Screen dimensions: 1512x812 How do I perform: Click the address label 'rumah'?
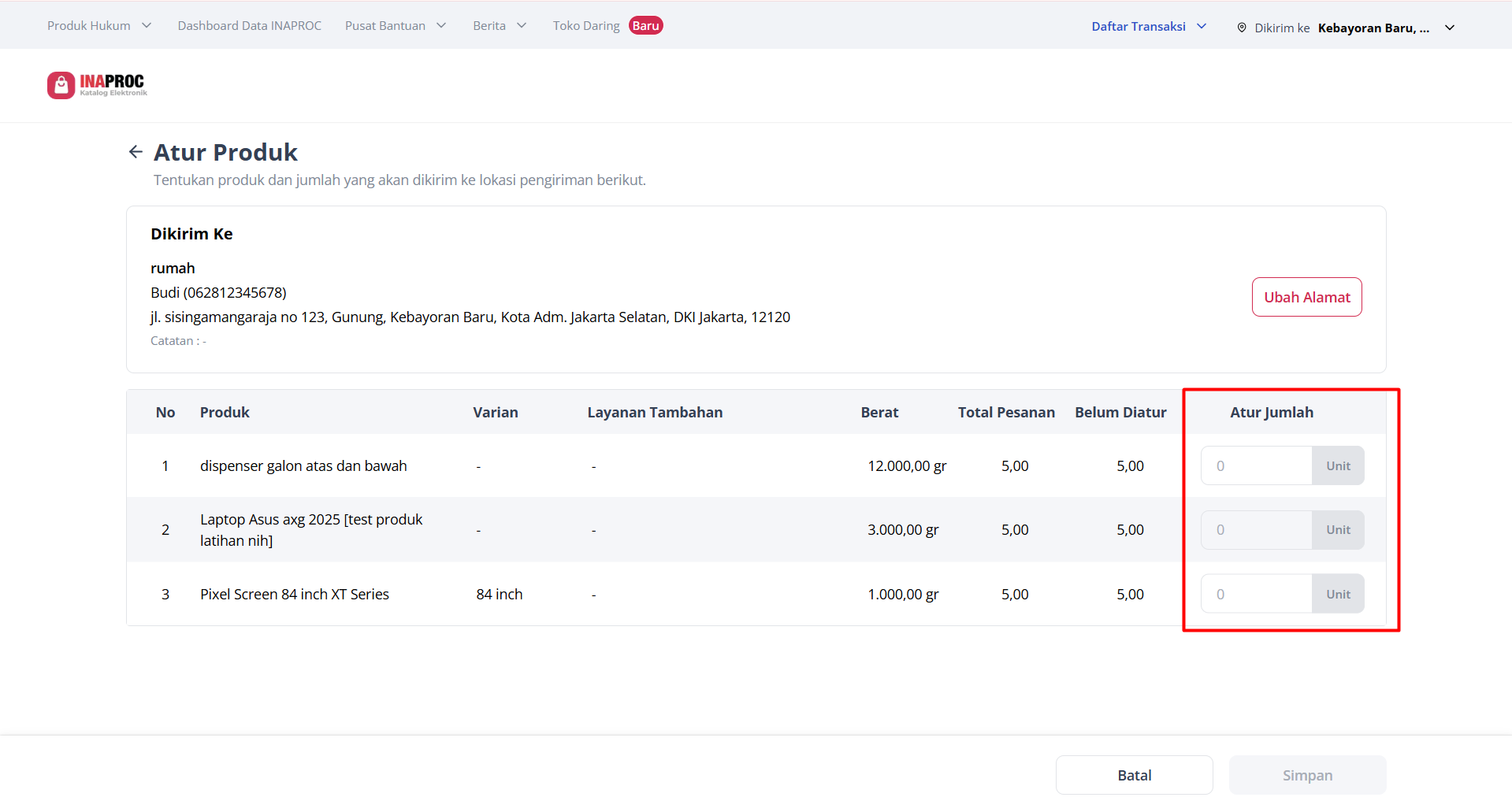coord(173,268)
